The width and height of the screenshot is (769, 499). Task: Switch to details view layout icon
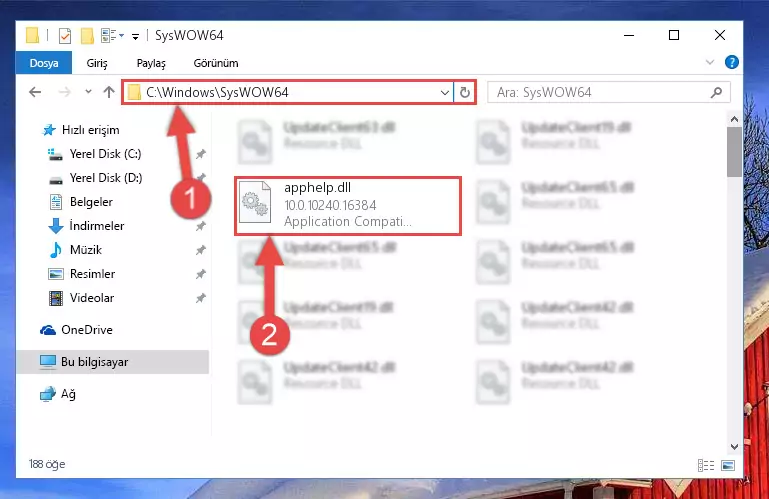coord(706,465)
